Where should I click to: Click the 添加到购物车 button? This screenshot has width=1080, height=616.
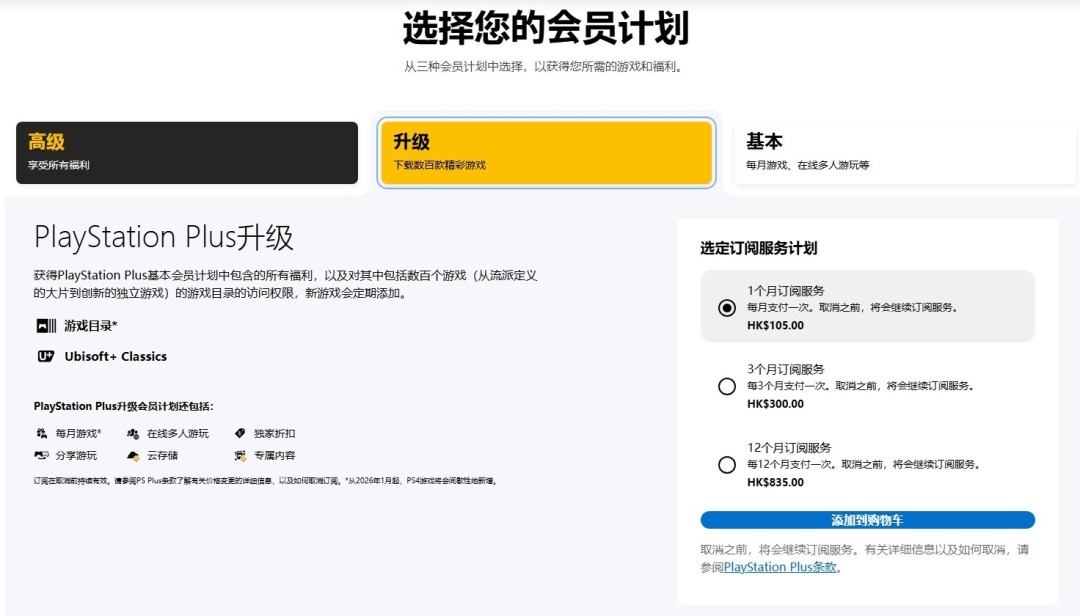coord(867,520)
